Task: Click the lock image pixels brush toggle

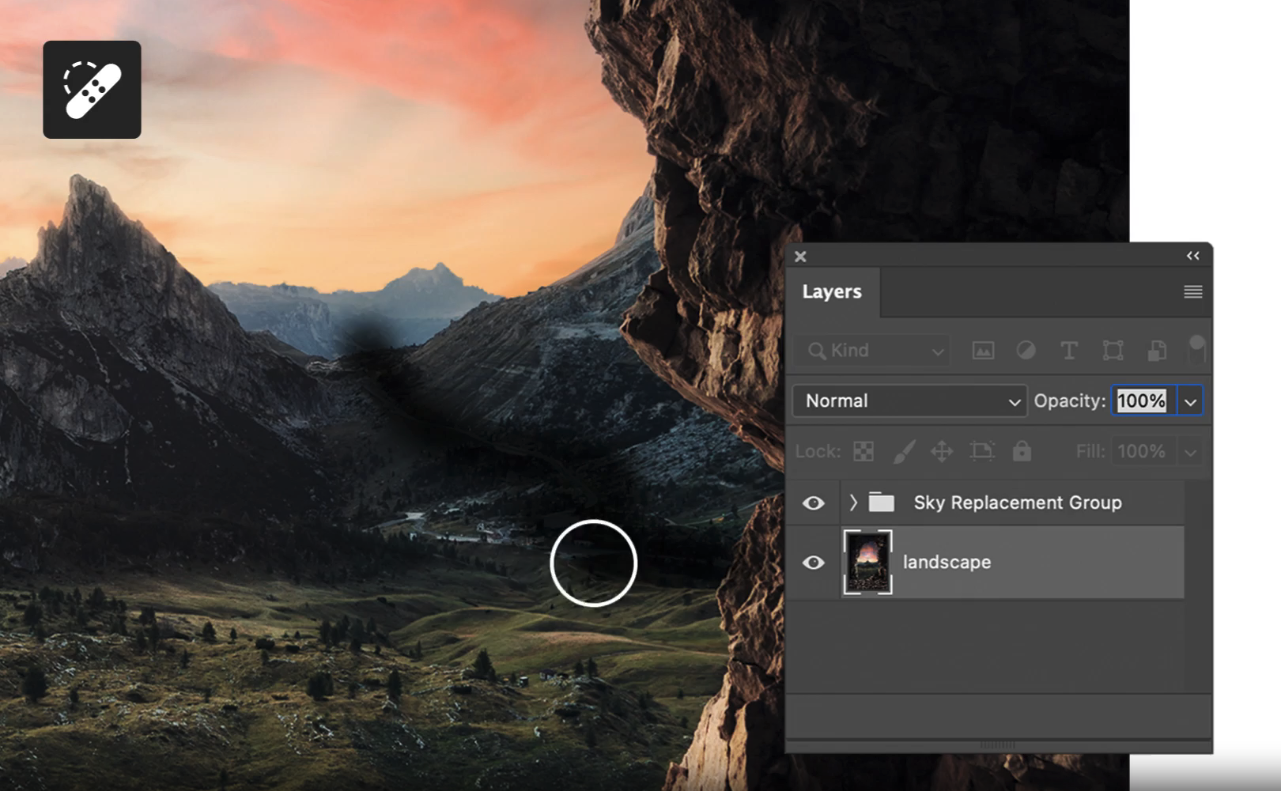Action: coord(903,451)
